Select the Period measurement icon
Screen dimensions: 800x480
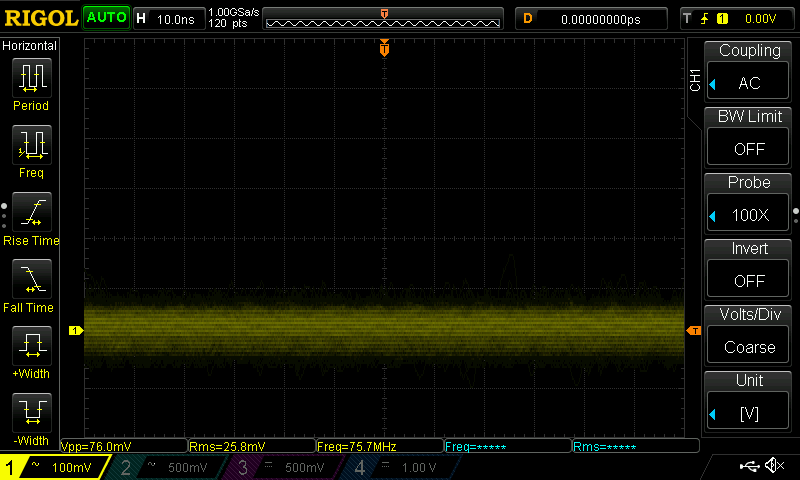[31, 78]
